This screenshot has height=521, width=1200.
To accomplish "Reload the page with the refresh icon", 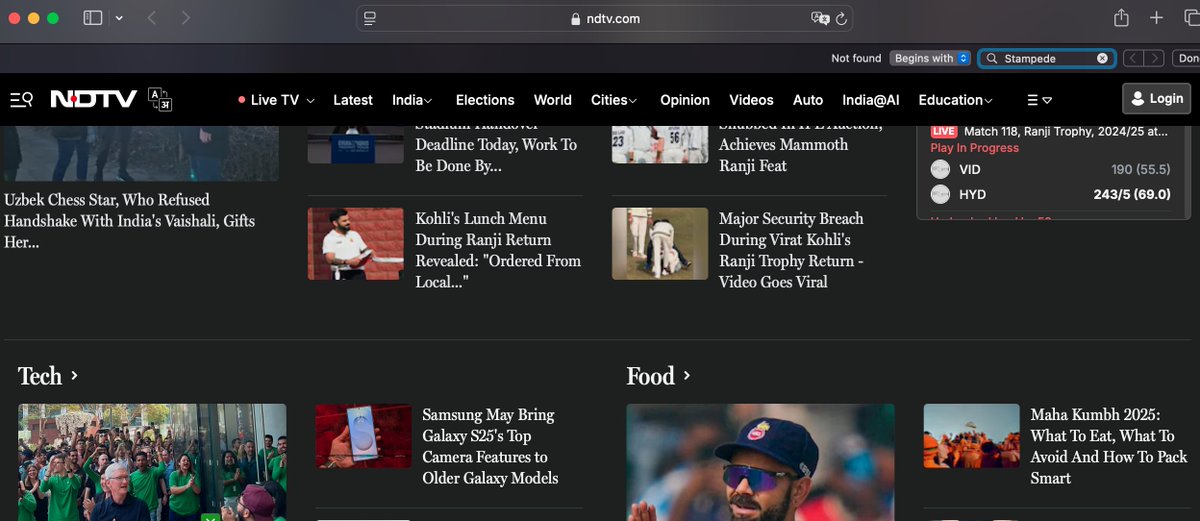I will (841, 18).
